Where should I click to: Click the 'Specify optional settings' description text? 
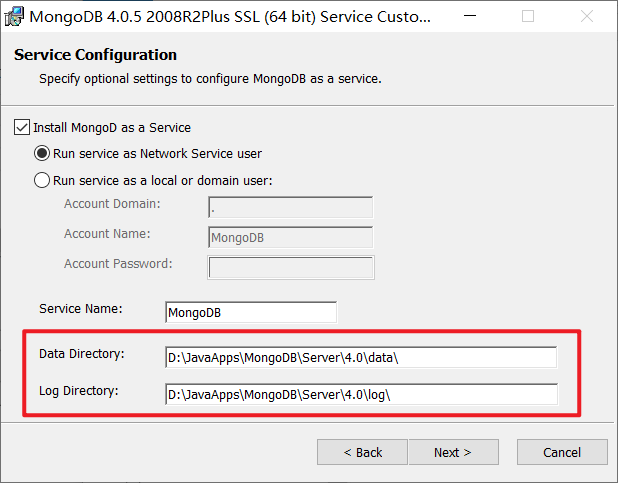210,79
